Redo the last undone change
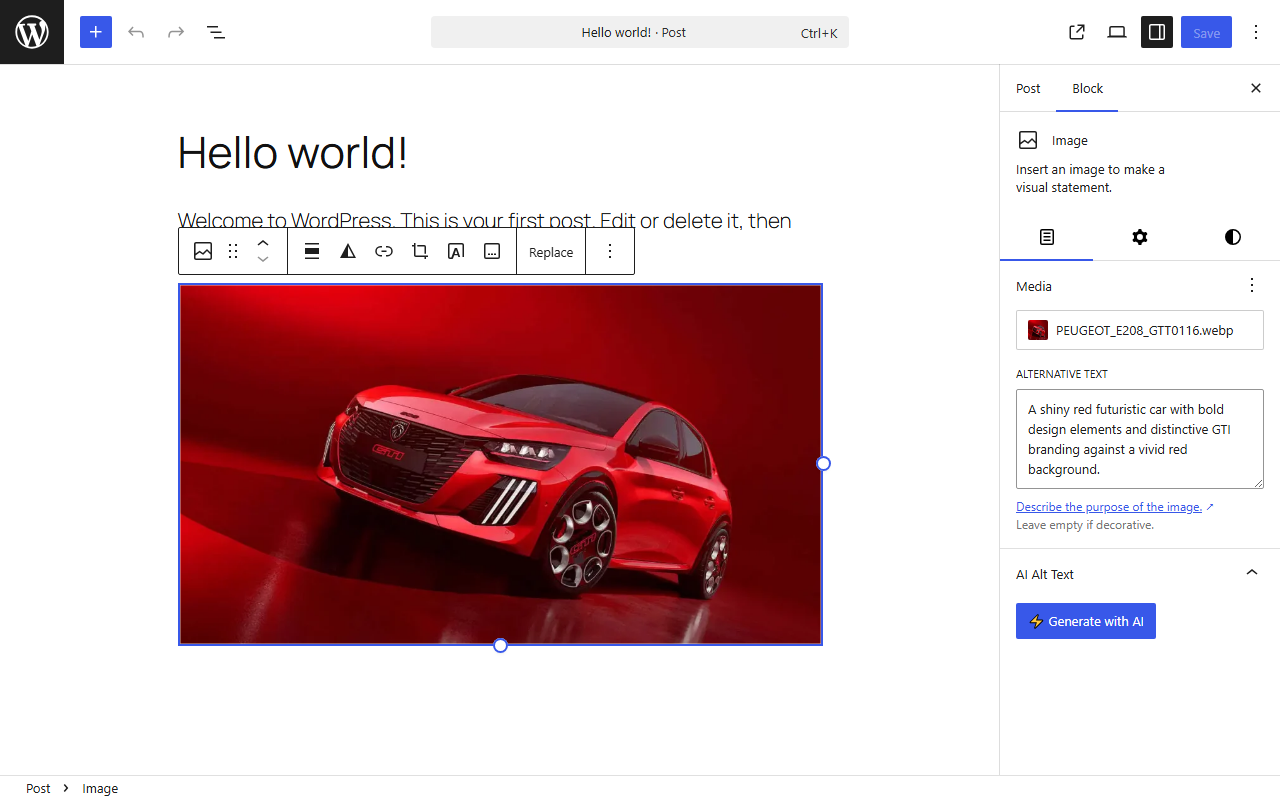The height and width of the screenshot is (800, 1280). coord(176,32)
